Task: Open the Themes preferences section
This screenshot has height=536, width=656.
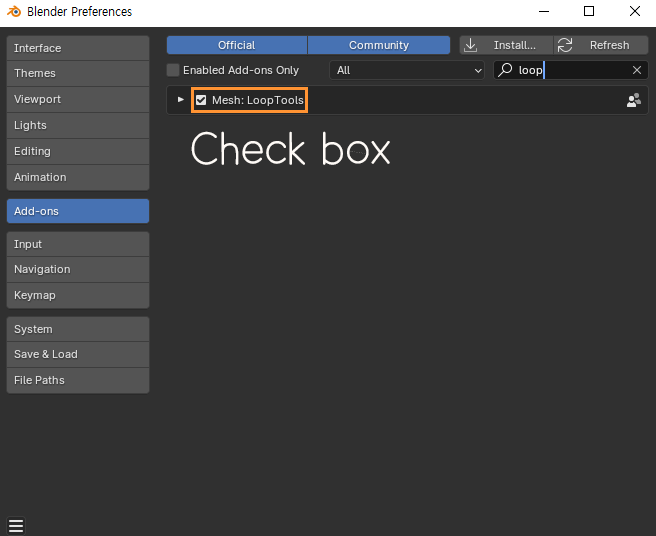Action: click(x=78, y=73)
